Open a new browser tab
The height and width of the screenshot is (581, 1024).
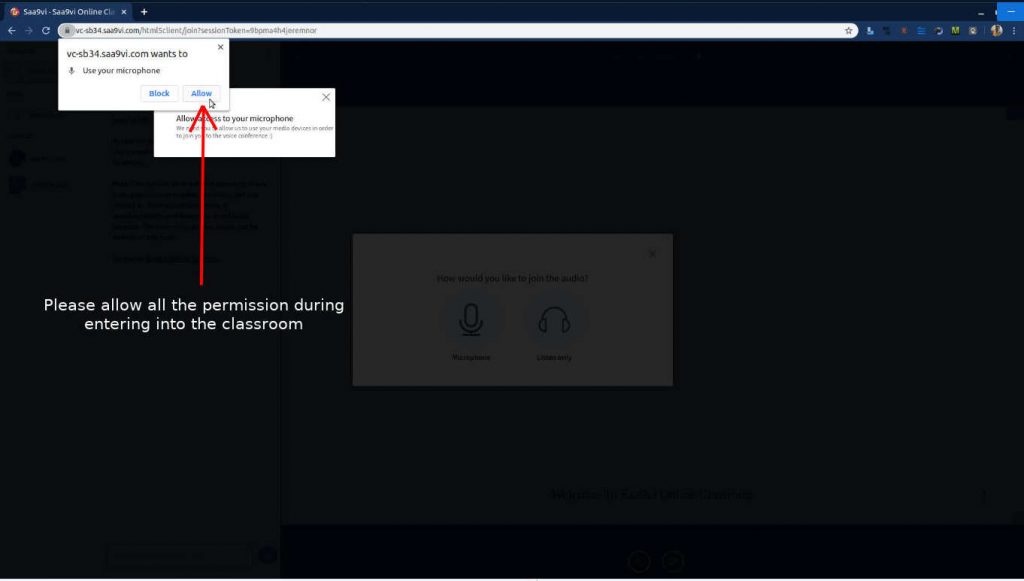[x=144, y=11]
